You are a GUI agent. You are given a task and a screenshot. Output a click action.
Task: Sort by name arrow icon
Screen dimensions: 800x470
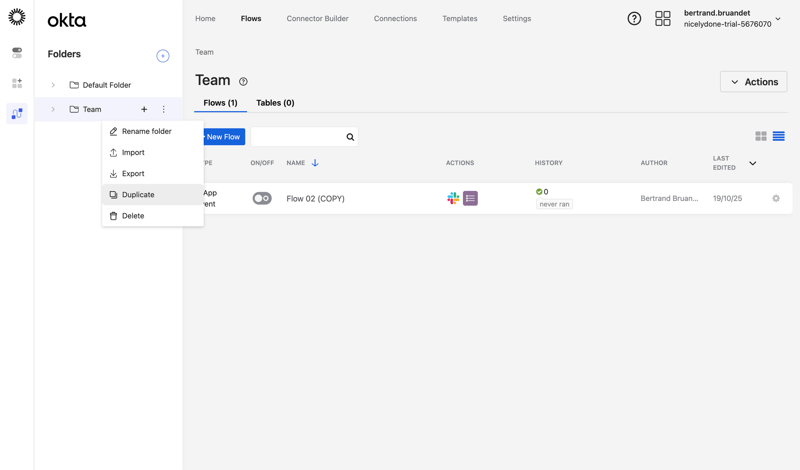(315, 163)
